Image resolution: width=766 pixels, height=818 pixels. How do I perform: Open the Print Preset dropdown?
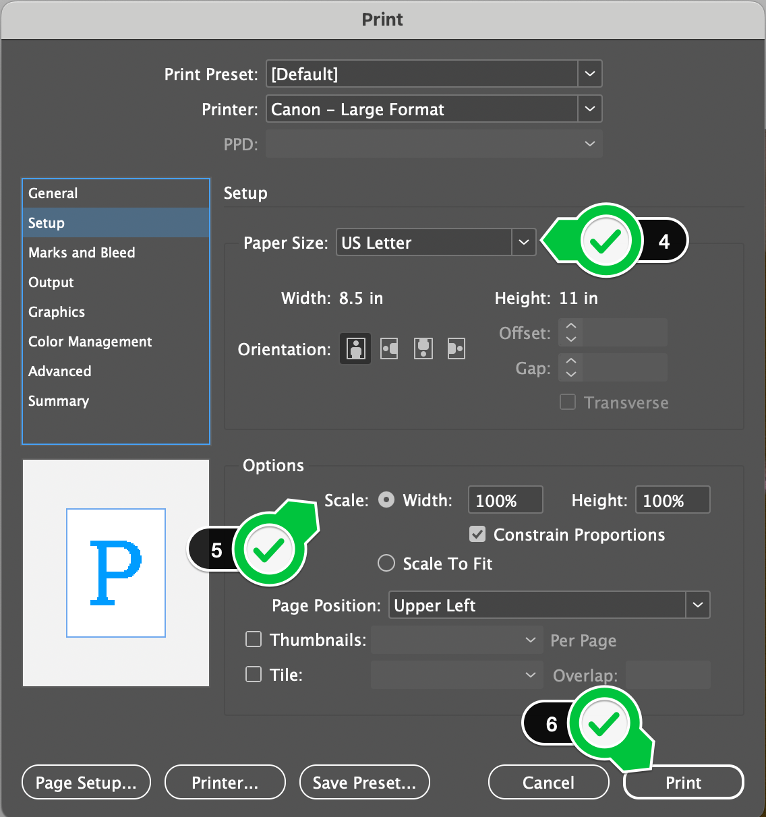point(434,74)
